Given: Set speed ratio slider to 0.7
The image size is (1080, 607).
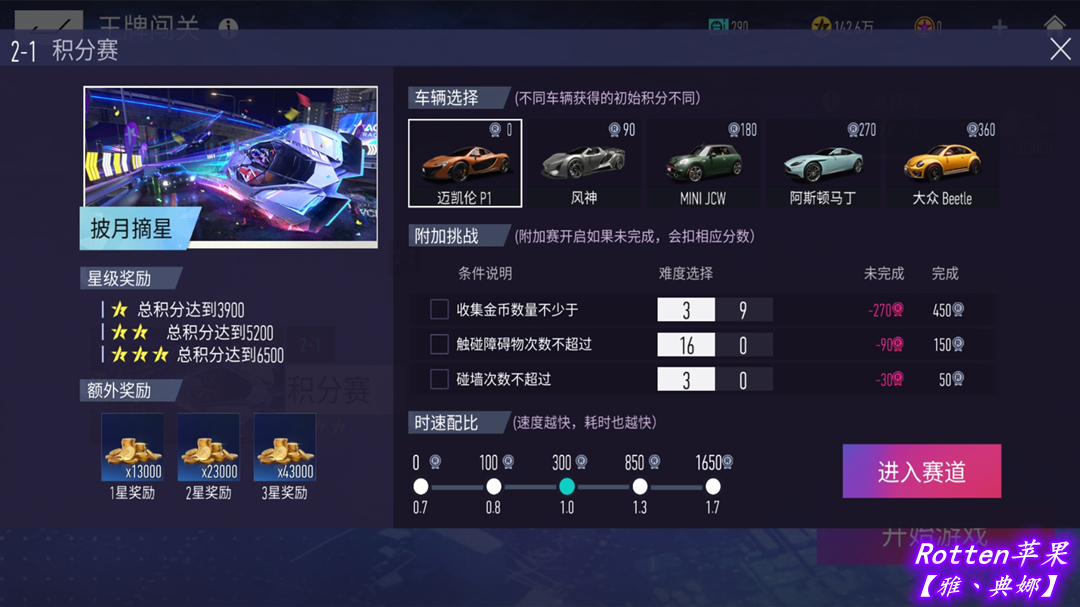Looking at the screenshot, I should (x=421, y=486).
